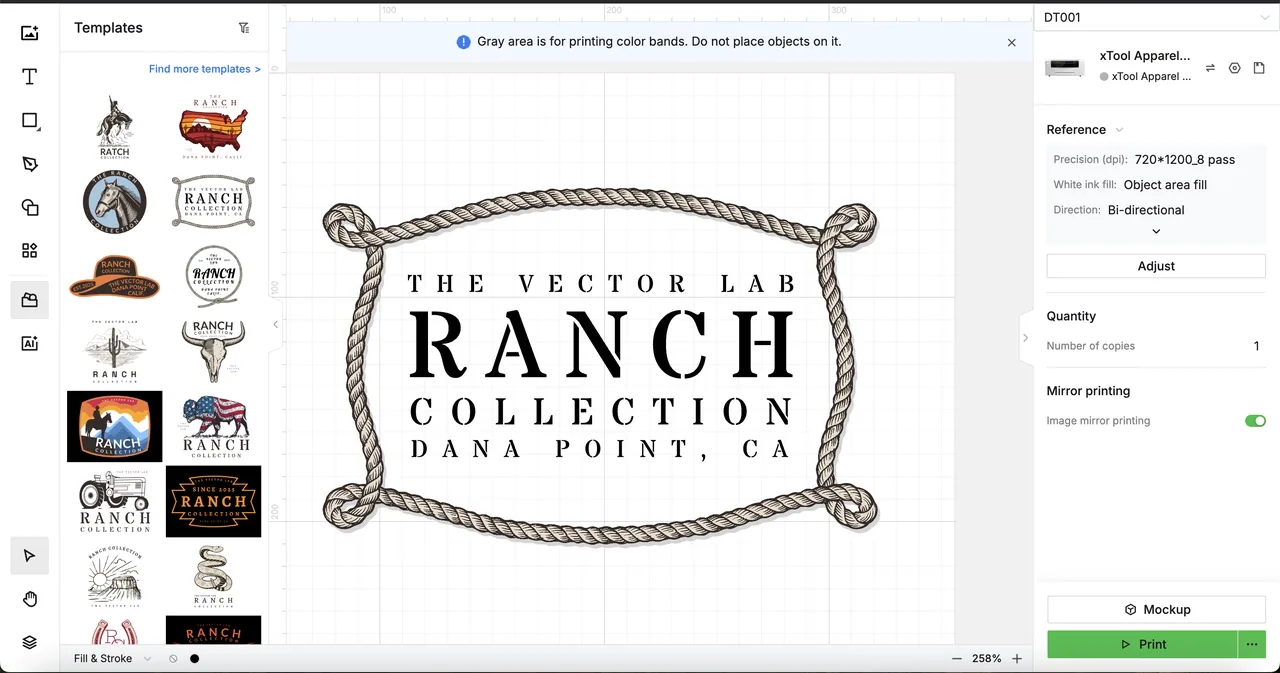The image size is (1280, 673).
Task: Open device settings gear icon
Action: click(x=1235, y=68)
